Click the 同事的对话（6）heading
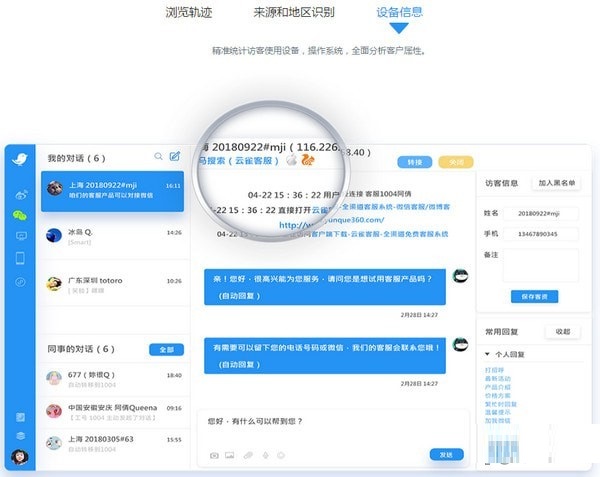The image size is (600, 477). pos(81,349)
